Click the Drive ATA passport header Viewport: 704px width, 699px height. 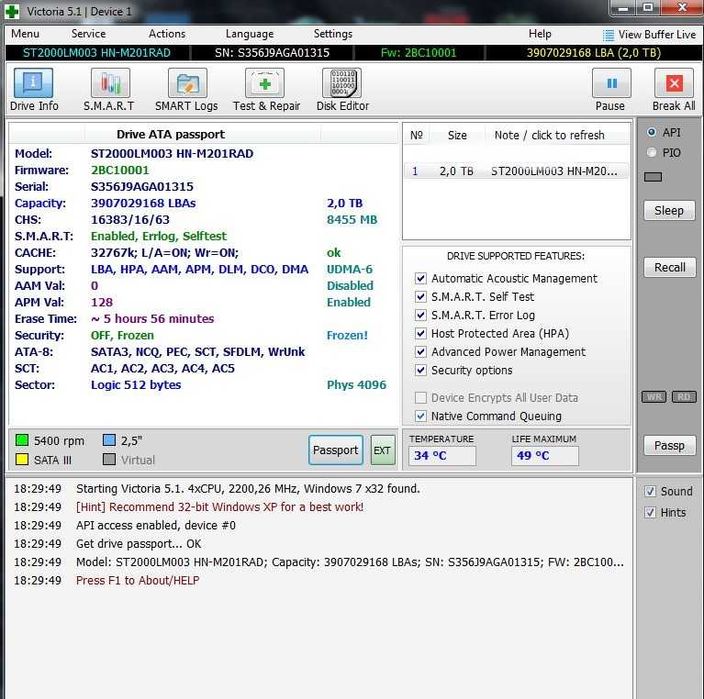(171, 134)
